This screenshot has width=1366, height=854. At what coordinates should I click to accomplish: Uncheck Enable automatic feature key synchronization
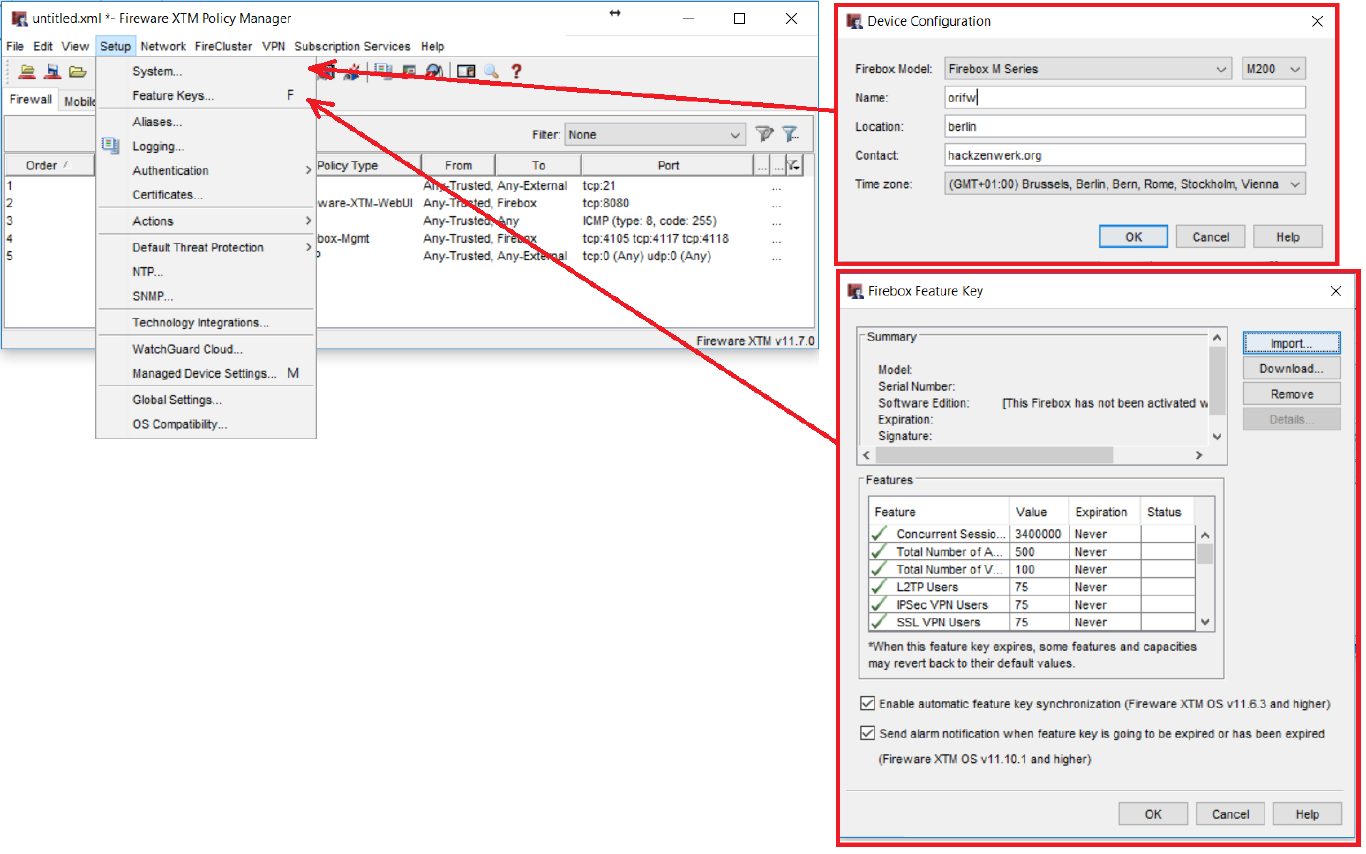pyautogui.click(x=867, y=704)
